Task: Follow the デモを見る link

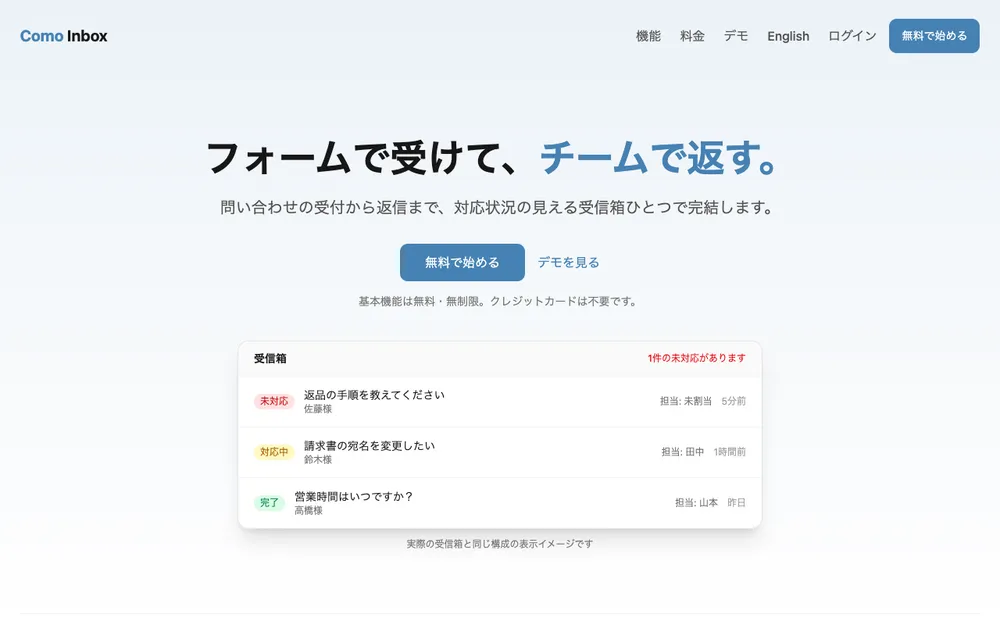Action: 568,262
